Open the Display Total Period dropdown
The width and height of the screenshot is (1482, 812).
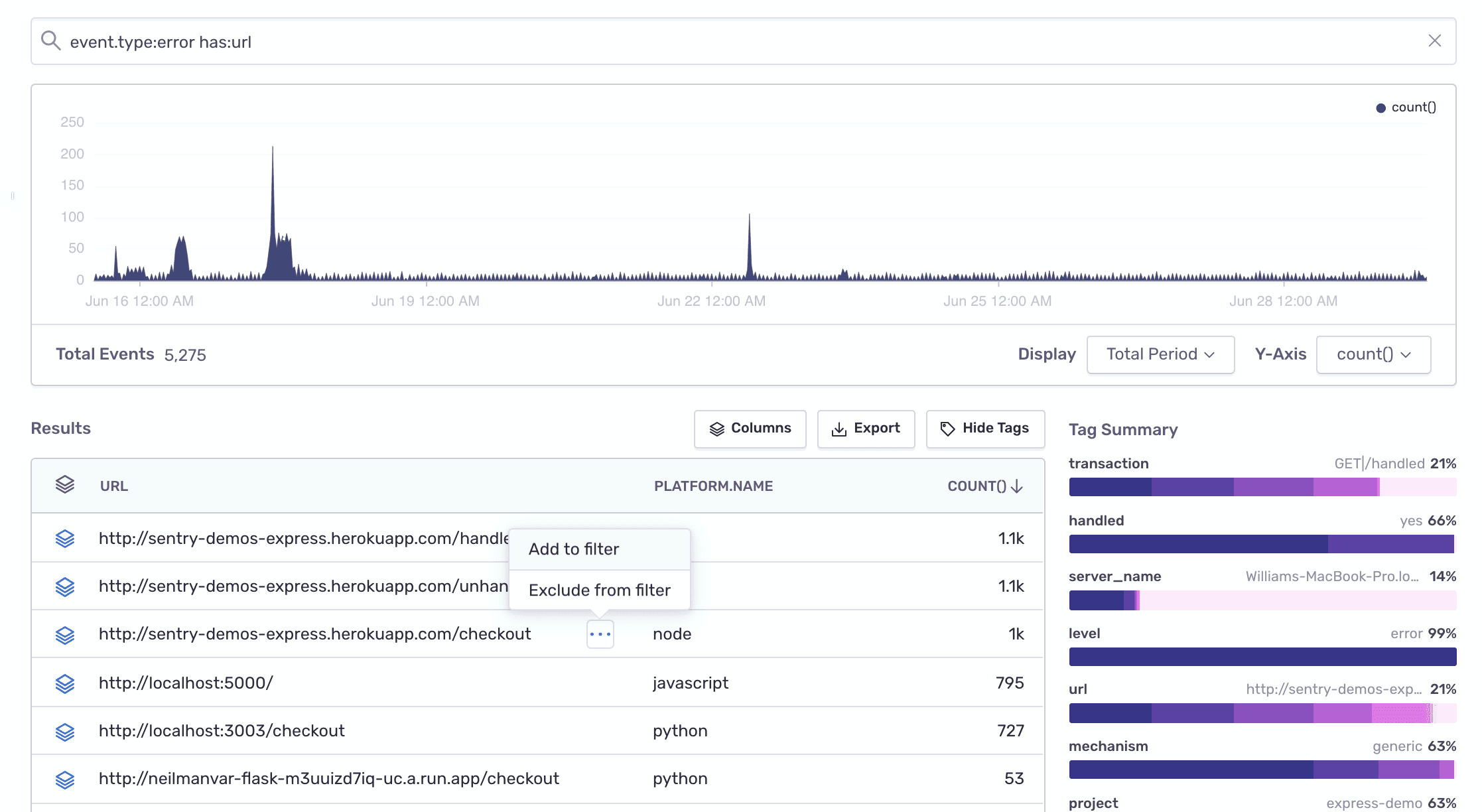pos(1160,354)
